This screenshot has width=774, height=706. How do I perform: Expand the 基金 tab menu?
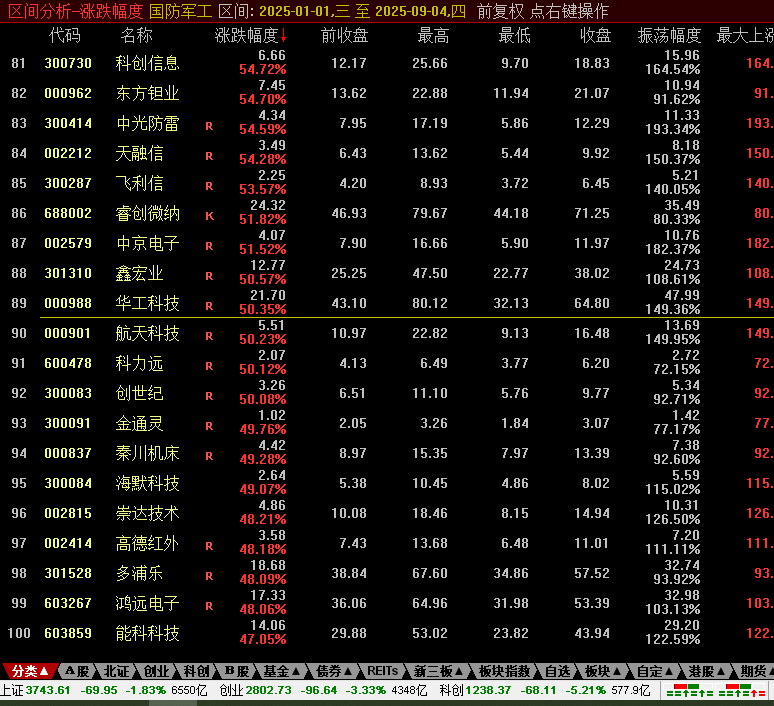click(281, 671)
